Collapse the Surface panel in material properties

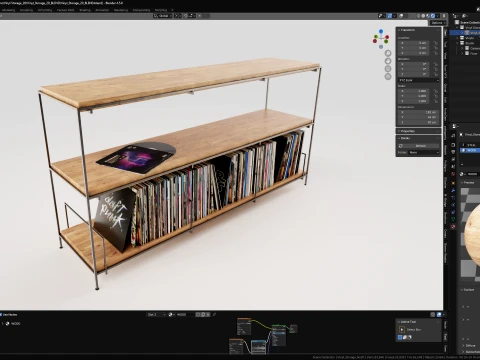(467, 290)
